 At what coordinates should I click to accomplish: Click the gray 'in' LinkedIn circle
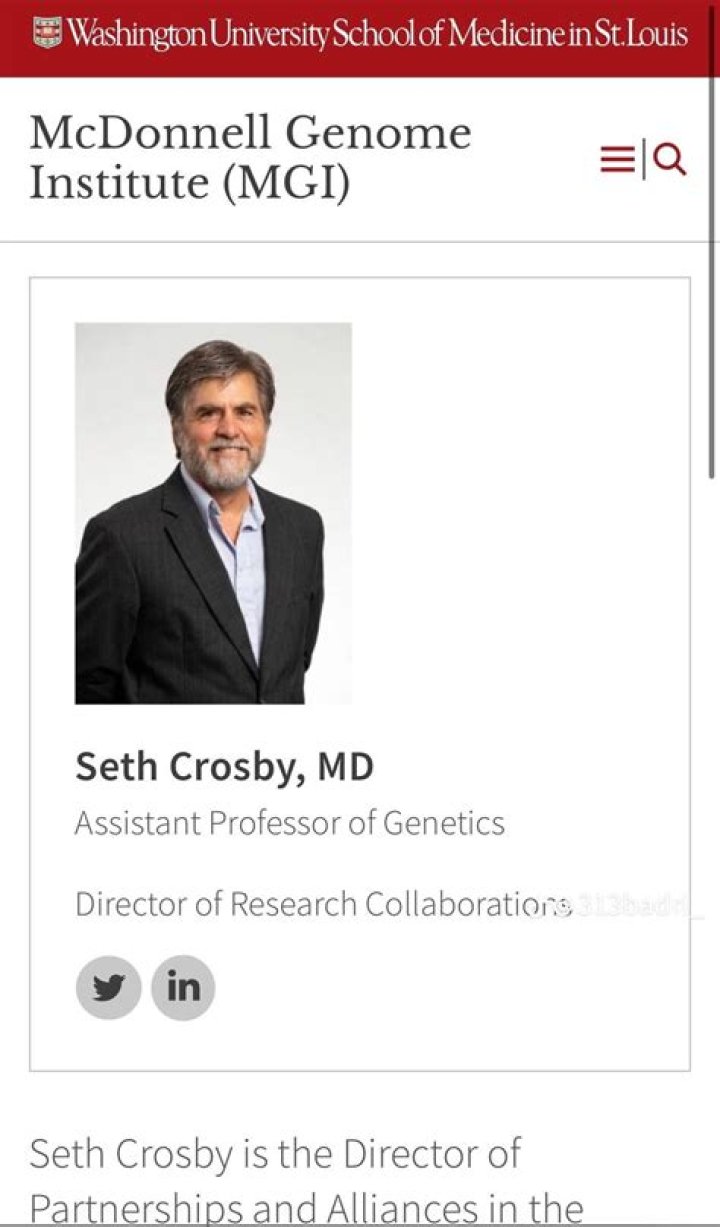point(182,986)
